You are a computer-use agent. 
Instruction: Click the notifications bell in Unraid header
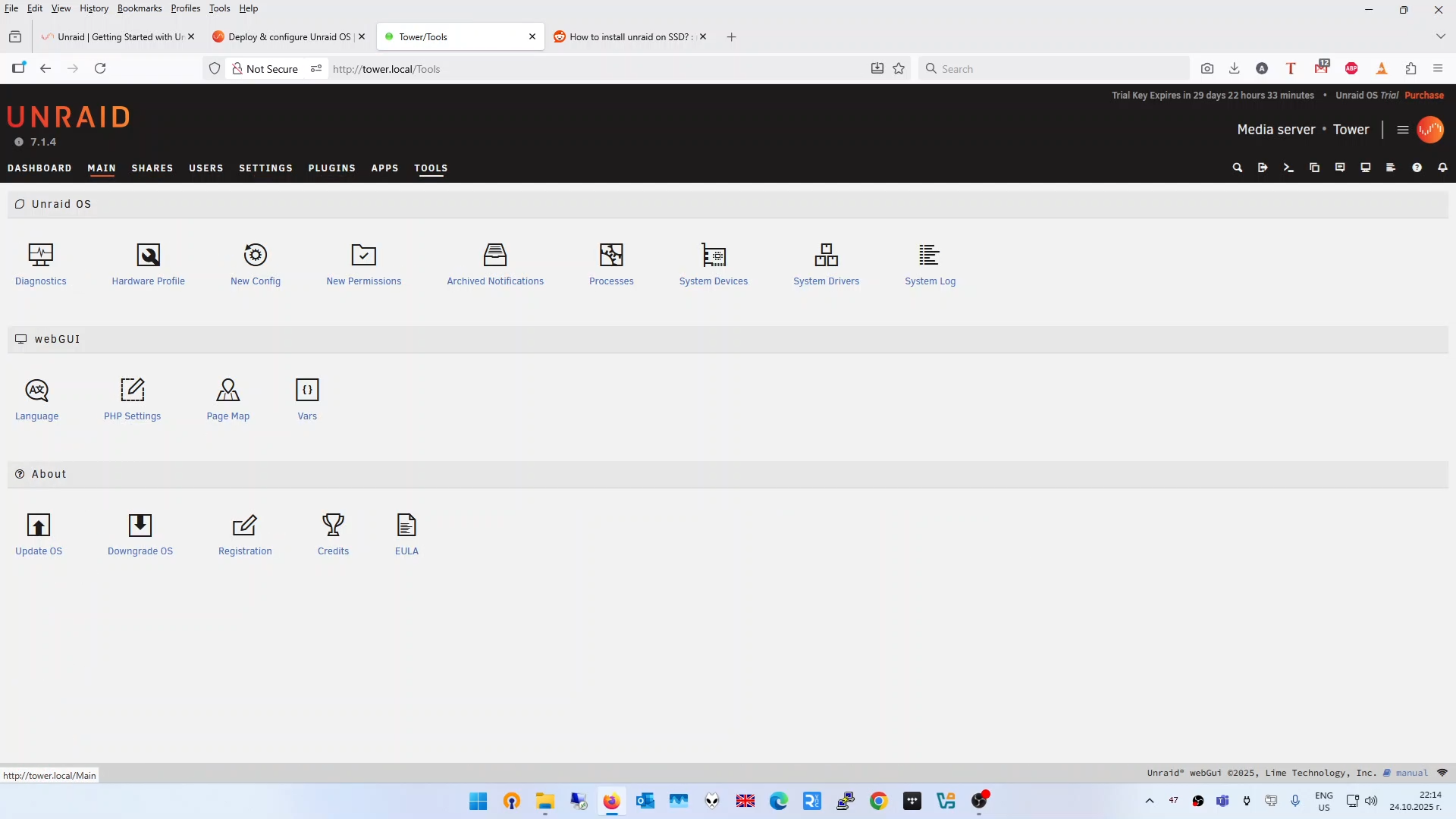click(1442, 168)
